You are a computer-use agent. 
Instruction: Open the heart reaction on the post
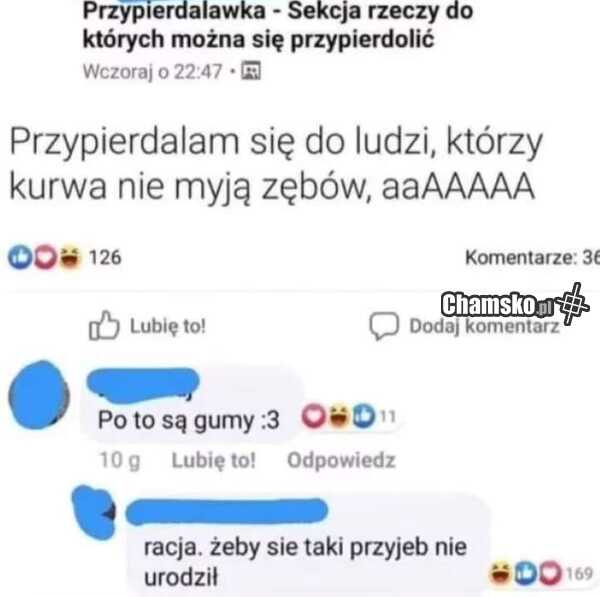(46, 257)
